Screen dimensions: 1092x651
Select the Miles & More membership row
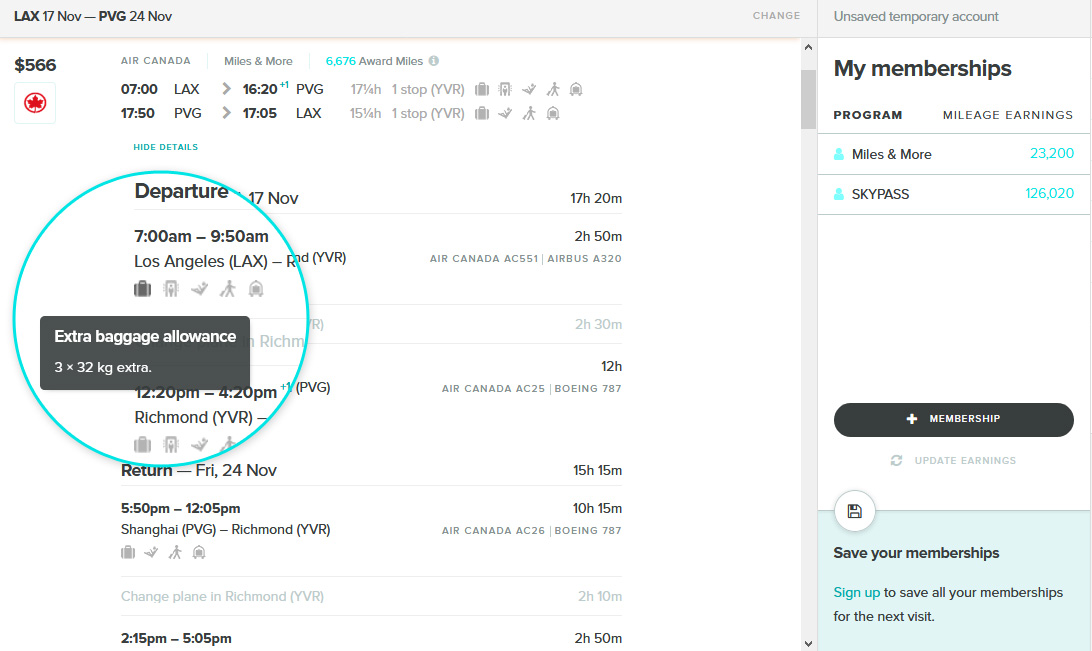[x=954, y=154]
